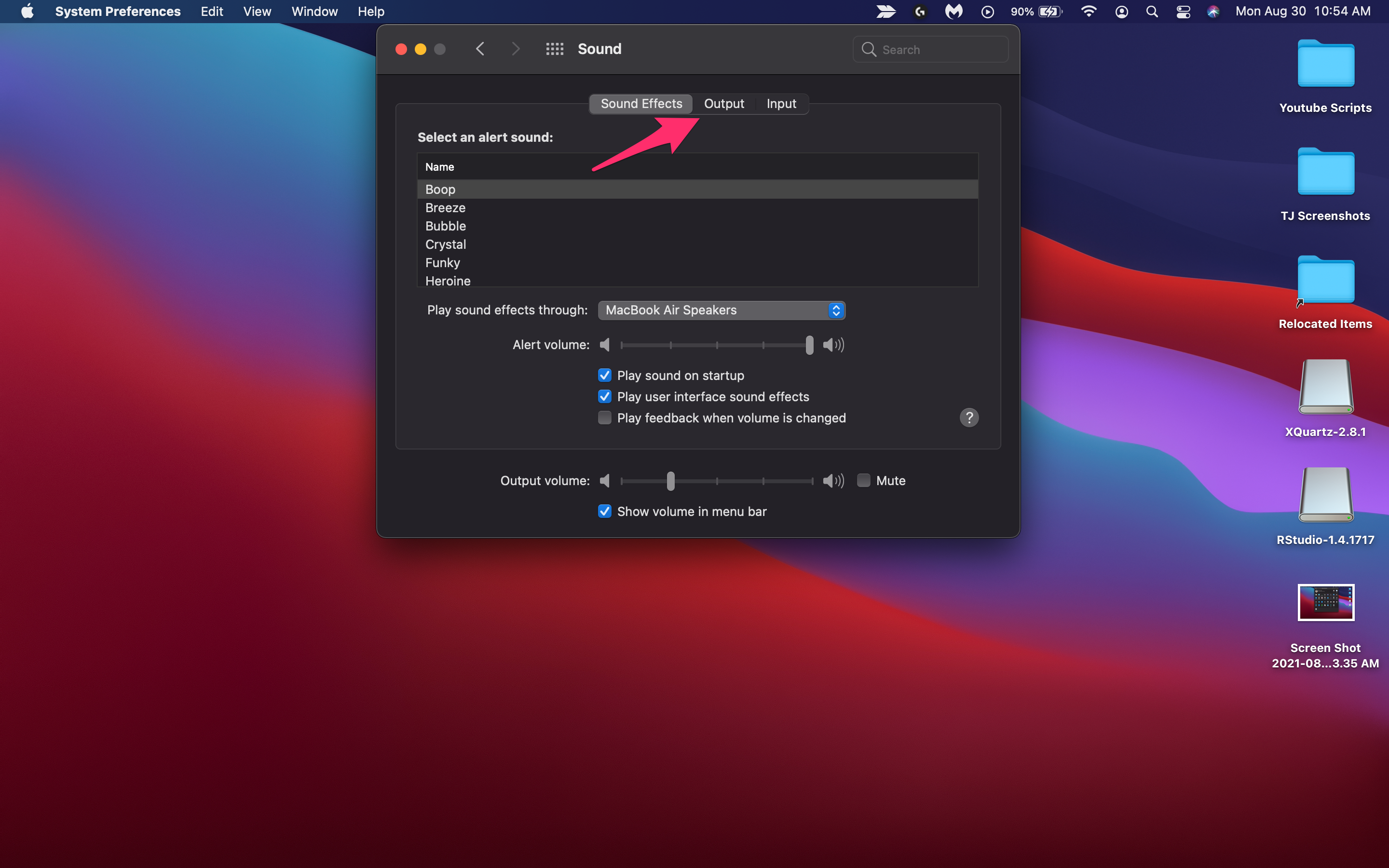The image size is (1389, 868).
Task: Select the Crystal alert sound
Action: coord(446,244)
